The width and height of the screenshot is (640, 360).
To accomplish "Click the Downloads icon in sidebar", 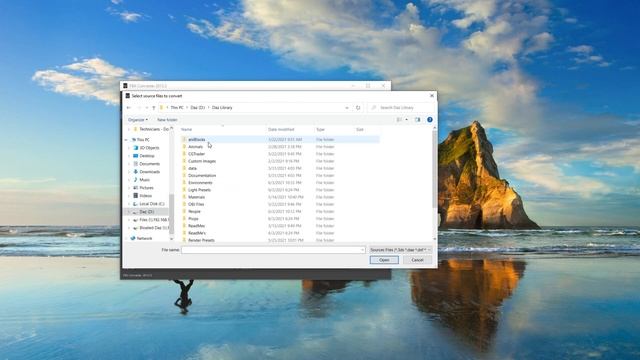I will tap(136, 172).
